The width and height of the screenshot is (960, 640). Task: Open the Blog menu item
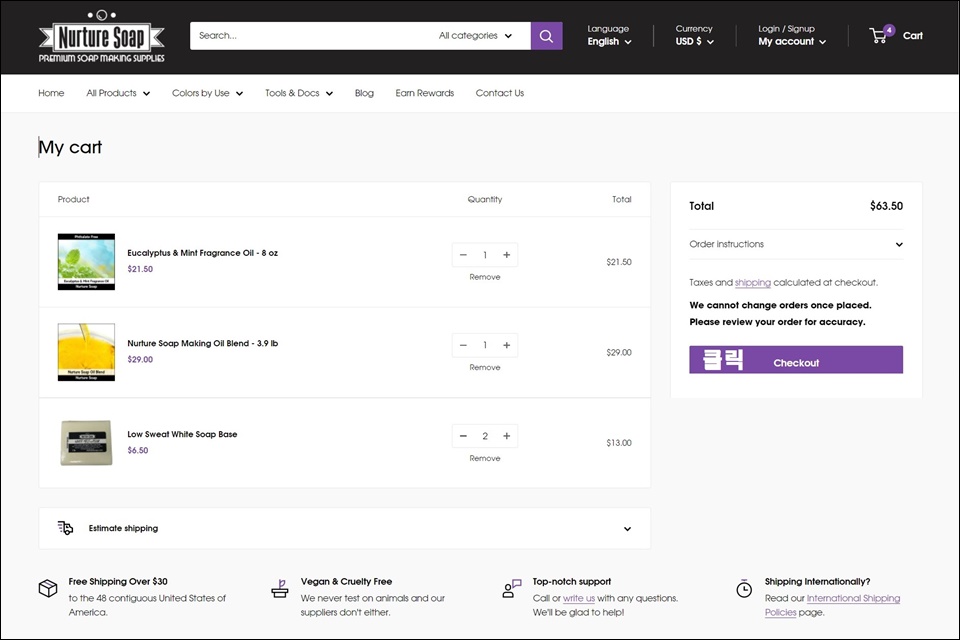point(364,93)
